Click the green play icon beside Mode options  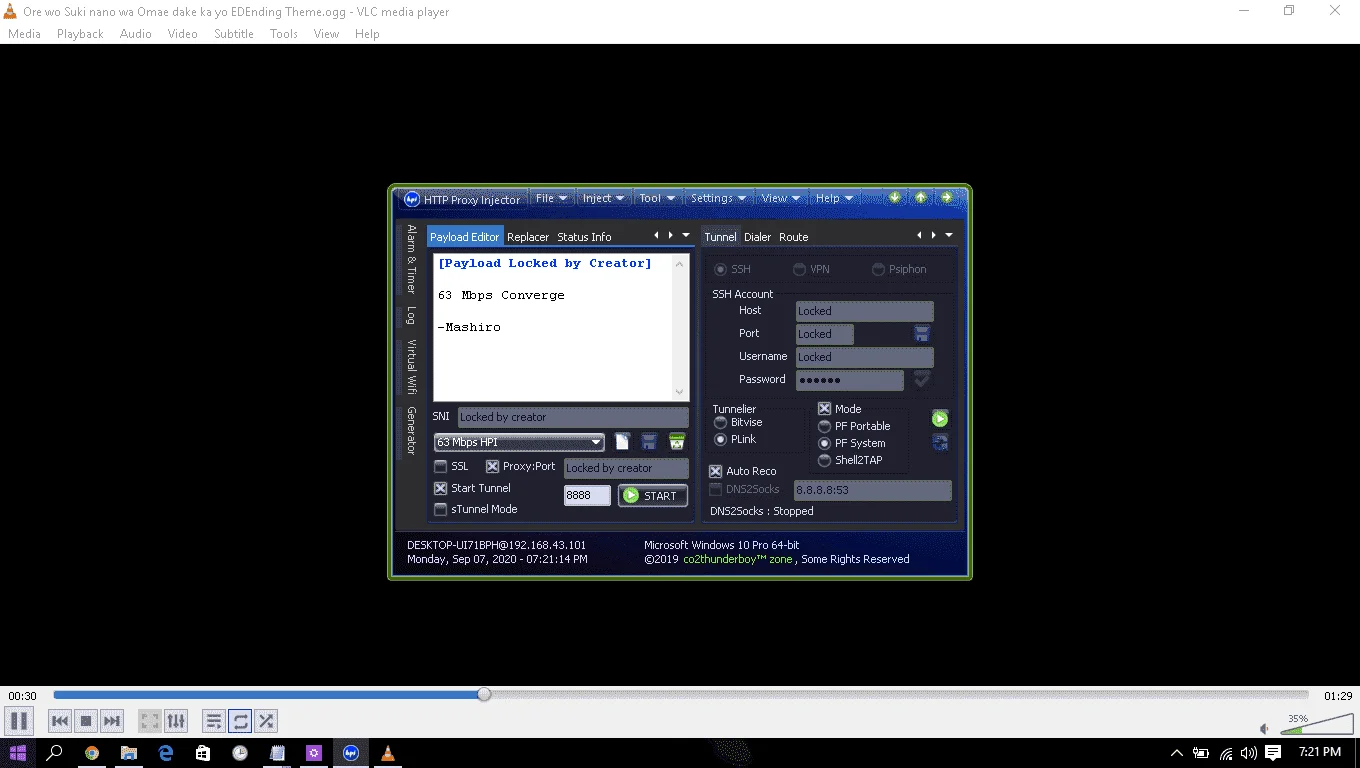pyautogui.click(x=940, y=419)
